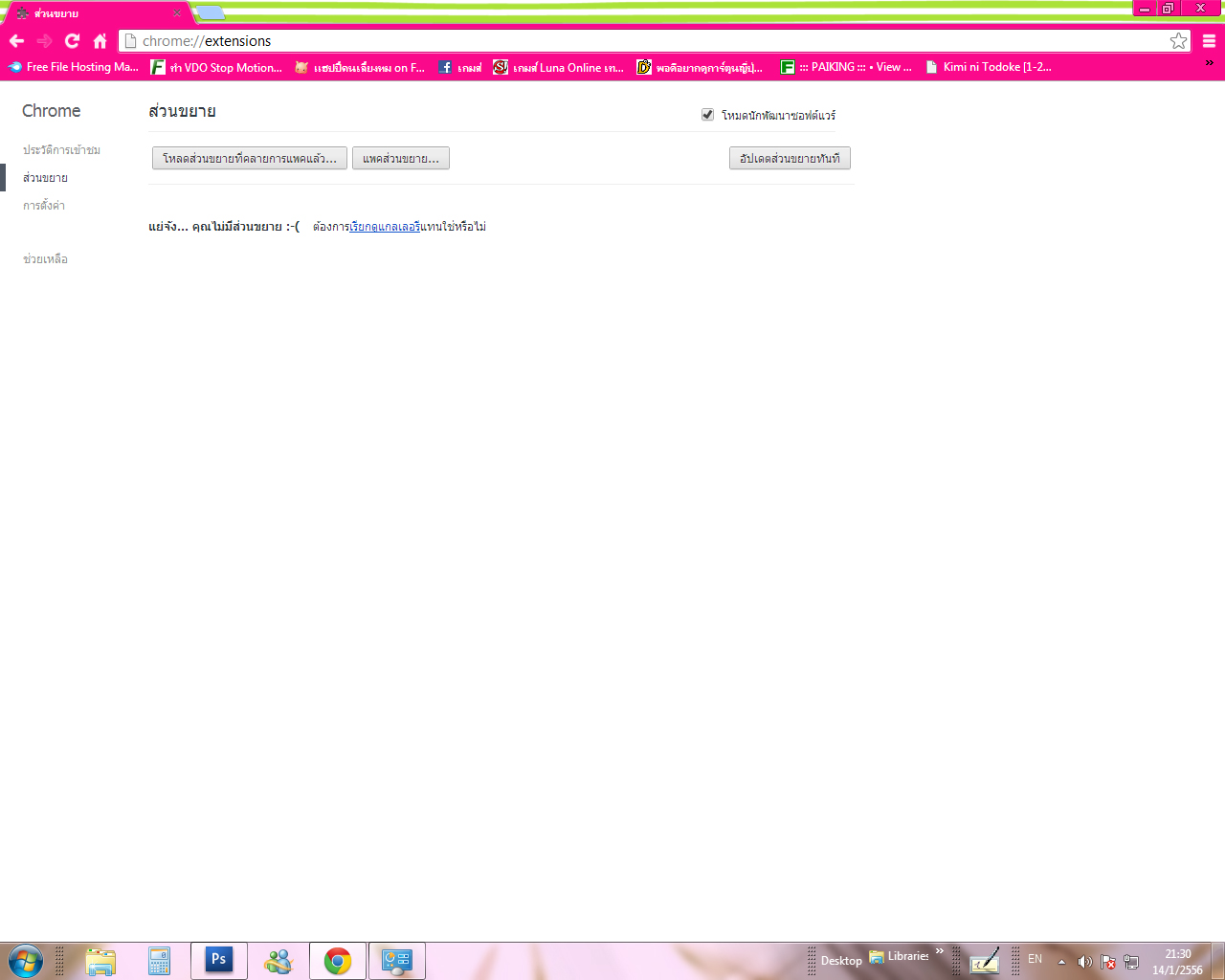Open the Windows Start menu
The image size is (1225, 980).
point(26,961)
